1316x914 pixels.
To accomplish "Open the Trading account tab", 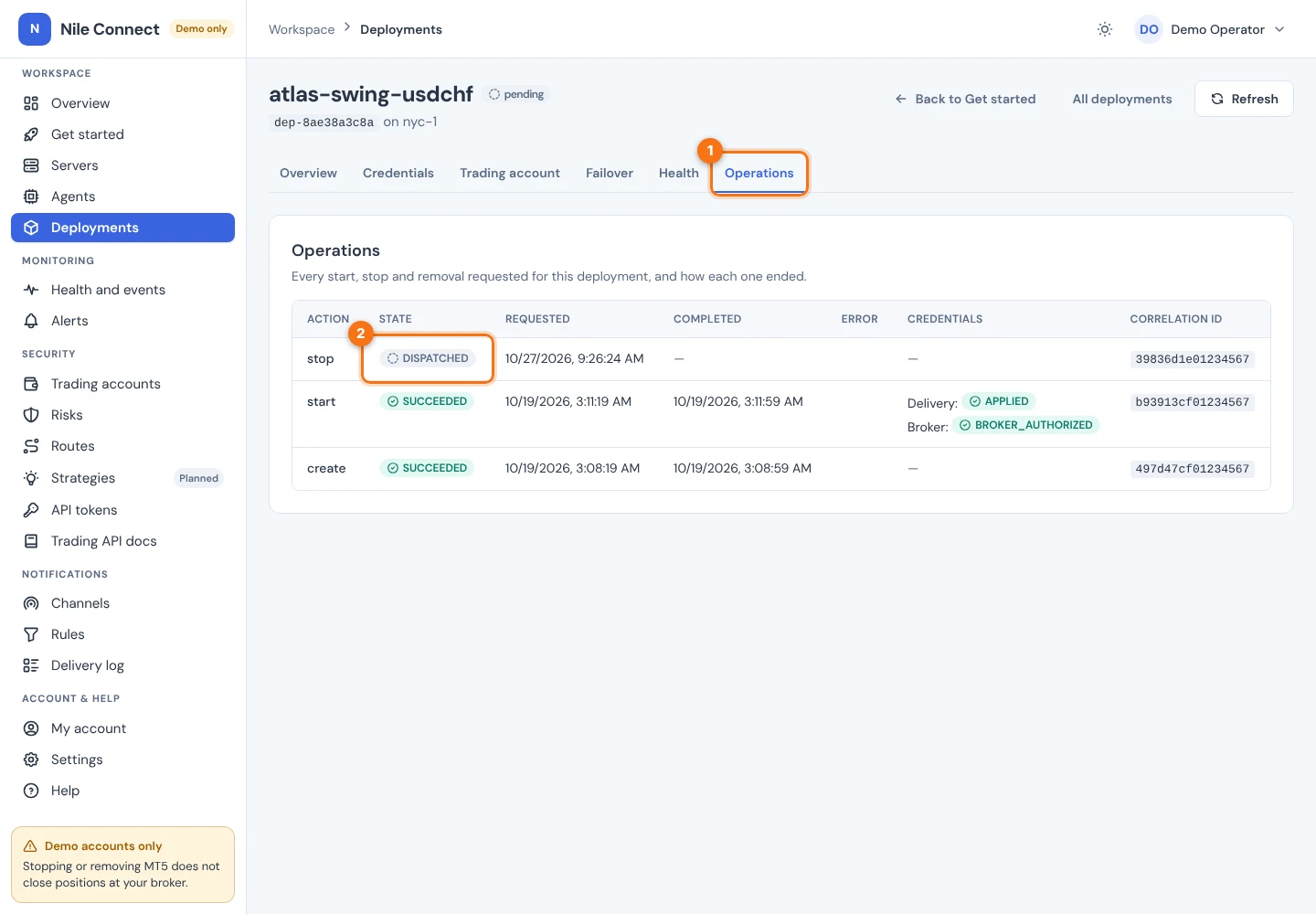I will click(x=510, y=173).
